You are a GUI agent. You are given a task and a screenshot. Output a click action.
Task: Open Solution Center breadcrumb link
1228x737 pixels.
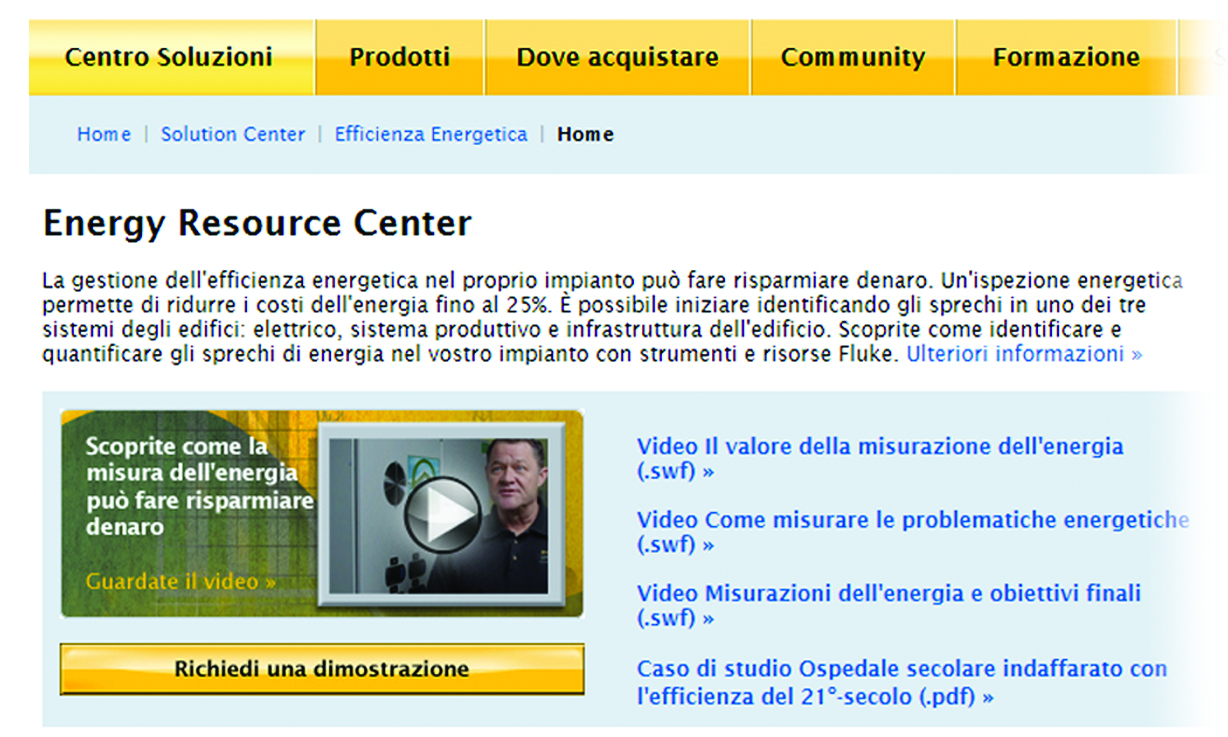[233, 134]
